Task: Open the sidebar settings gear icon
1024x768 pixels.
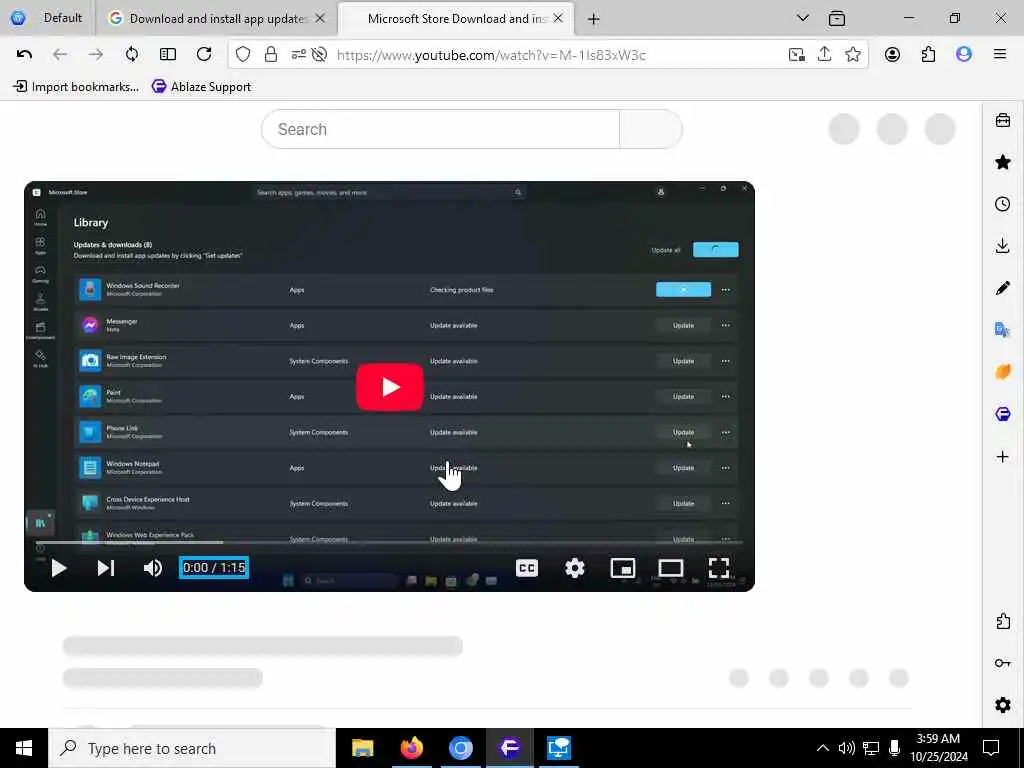Action: [1003, 705]
